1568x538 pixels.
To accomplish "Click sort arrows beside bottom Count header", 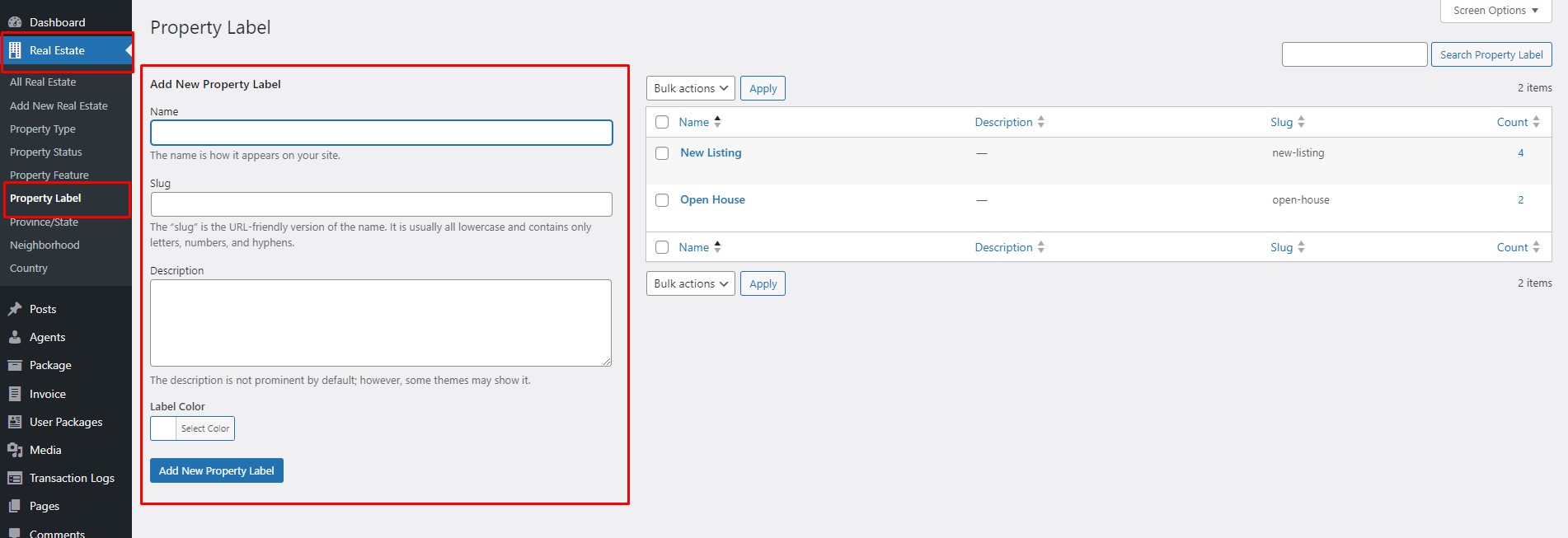I will coord(1536,247).
